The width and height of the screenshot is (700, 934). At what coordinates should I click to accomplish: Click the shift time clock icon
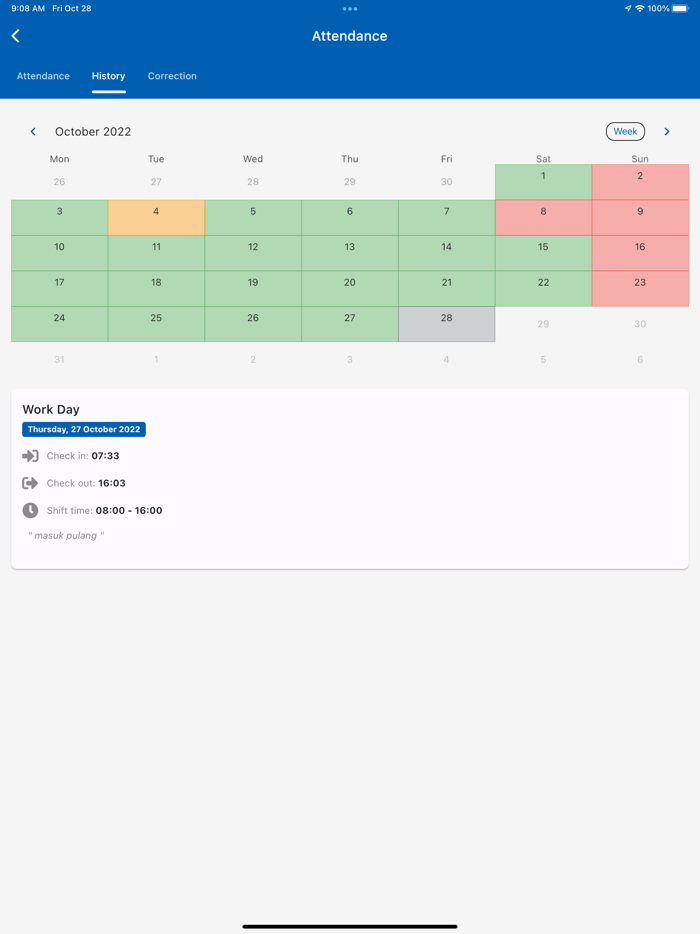pos(30,510)
